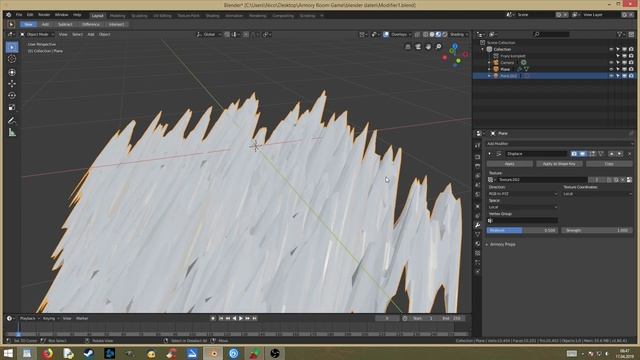Click the Play animation button in timeline
The width and height of the screenshot is (640, 360).
pos(241,318)
